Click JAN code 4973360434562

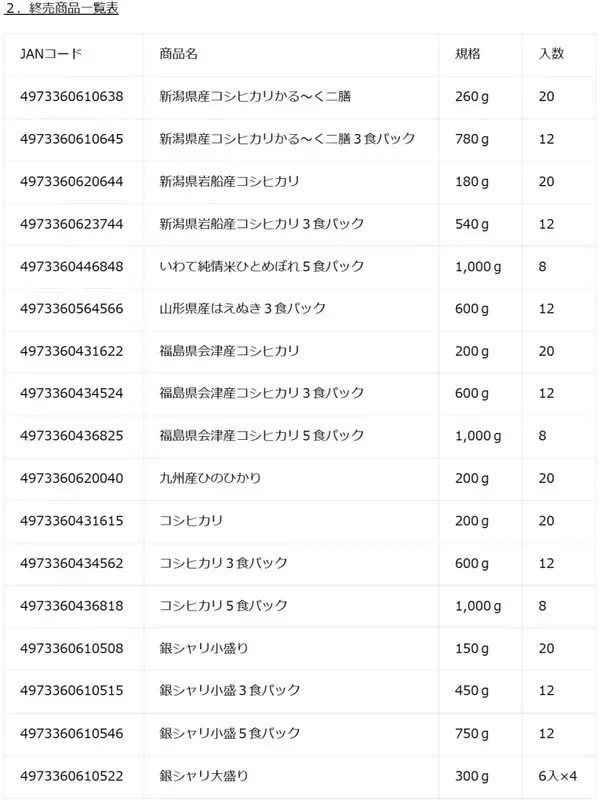point(71,563)
